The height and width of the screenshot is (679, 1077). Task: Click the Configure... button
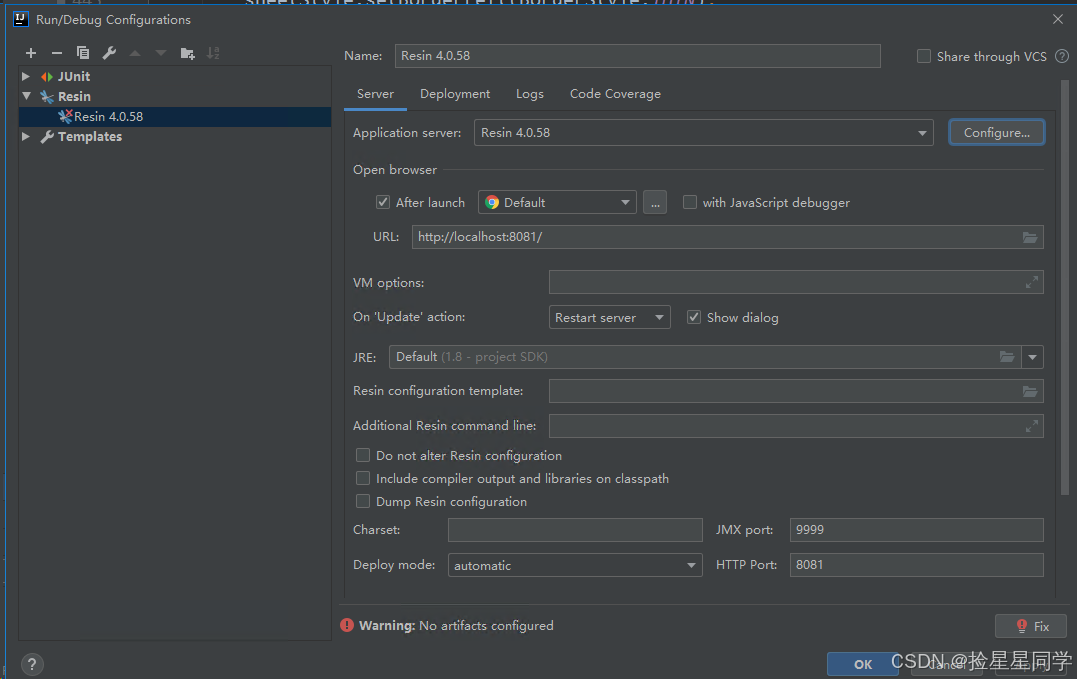click(x=997, y=133)
